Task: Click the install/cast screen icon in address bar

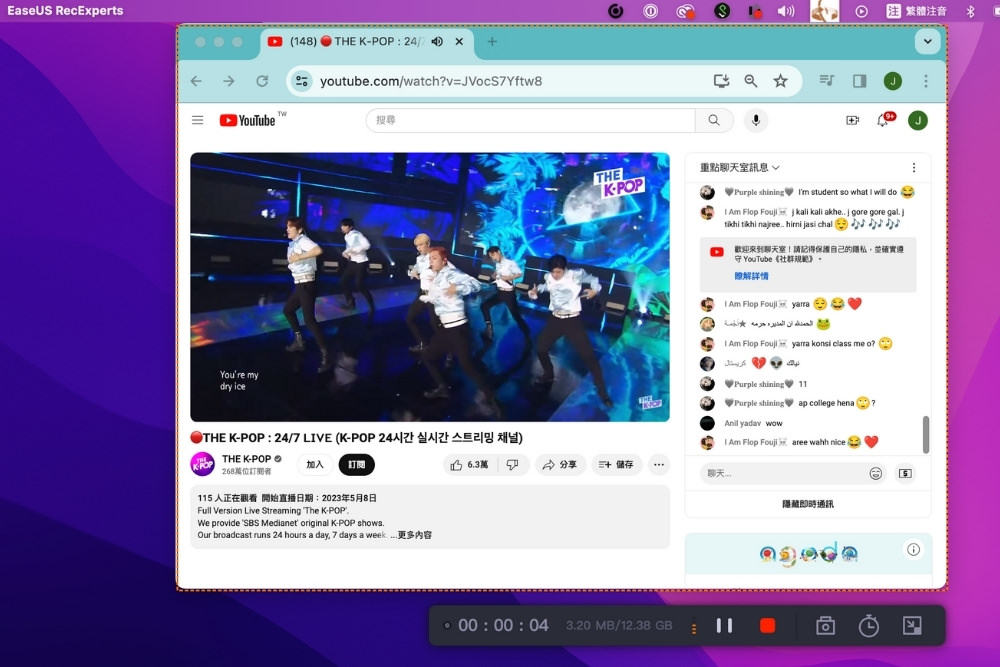Action: pyautogui.click(x=721, y=81)
